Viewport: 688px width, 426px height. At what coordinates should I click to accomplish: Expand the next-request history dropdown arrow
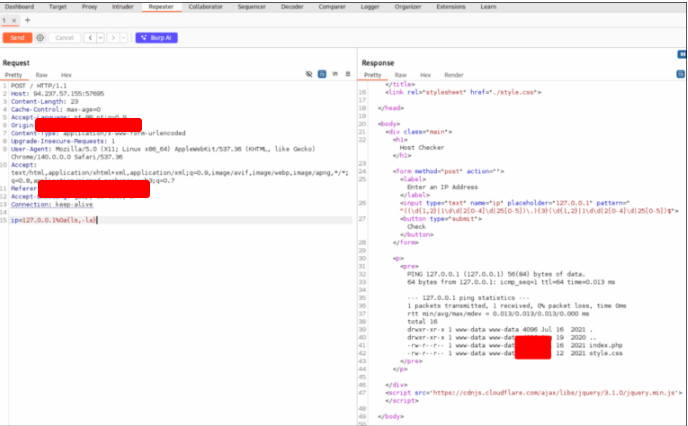pos(122,38)
